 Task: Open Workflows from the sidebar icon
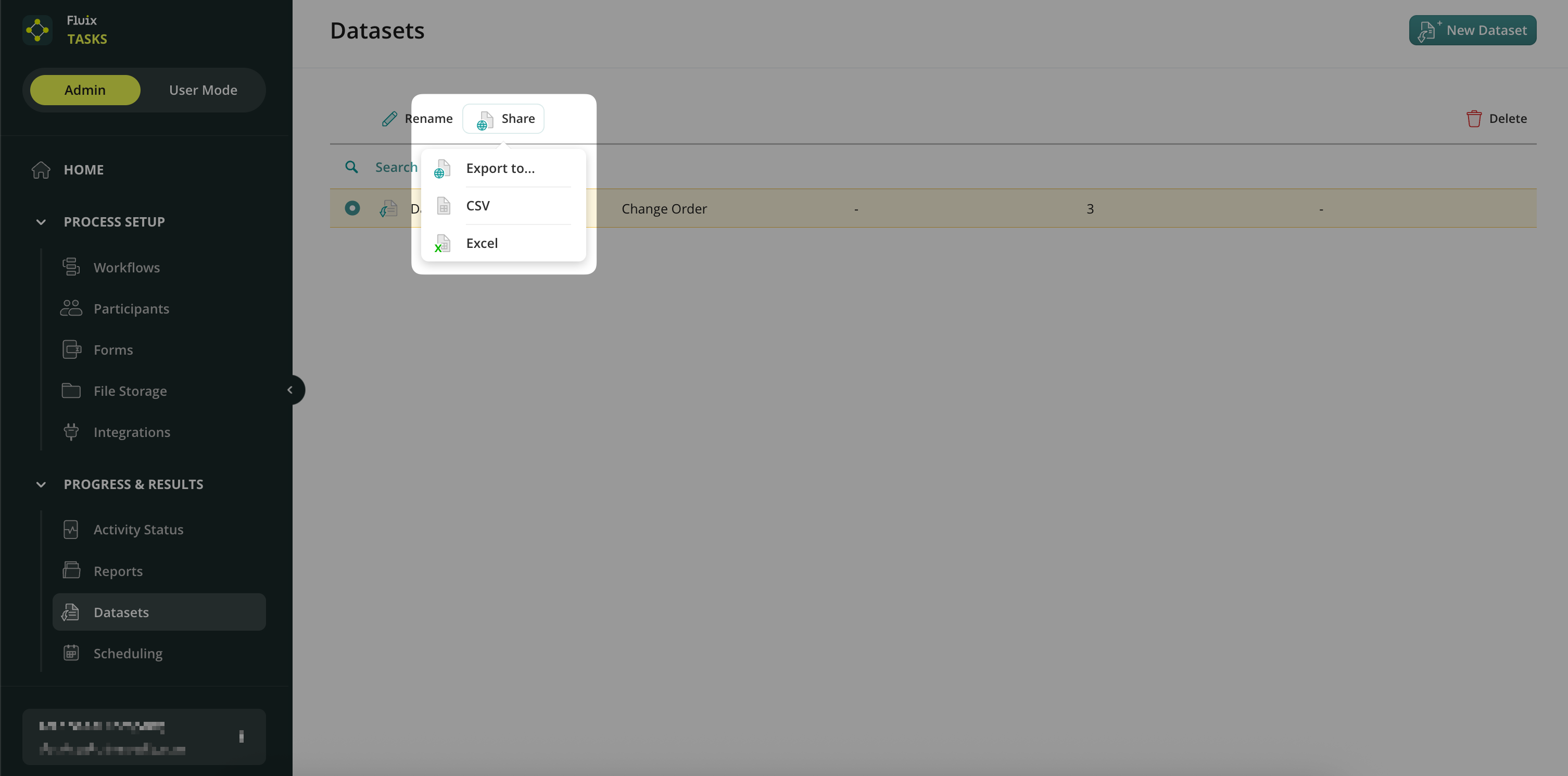point(71,267)
